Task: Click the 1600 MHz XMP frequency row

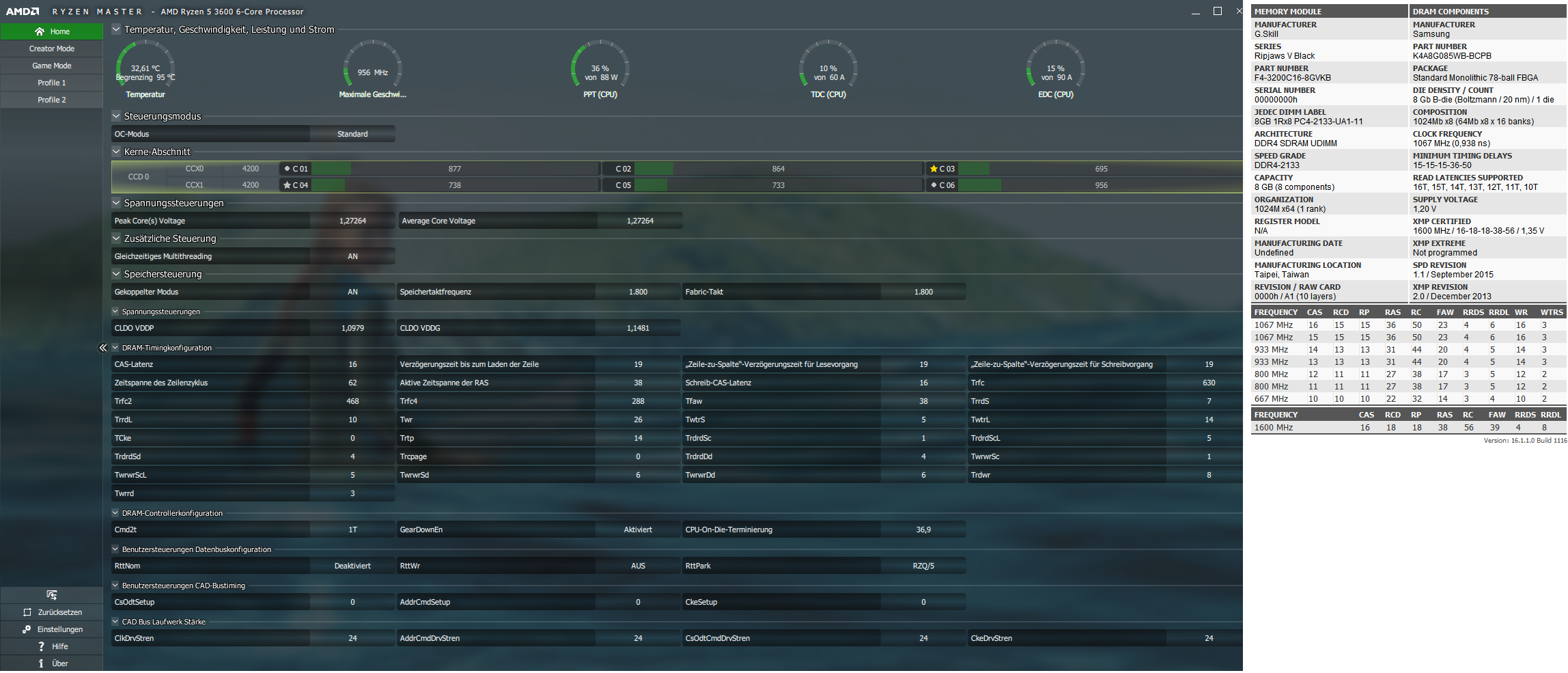Action: click(1409, 428)
